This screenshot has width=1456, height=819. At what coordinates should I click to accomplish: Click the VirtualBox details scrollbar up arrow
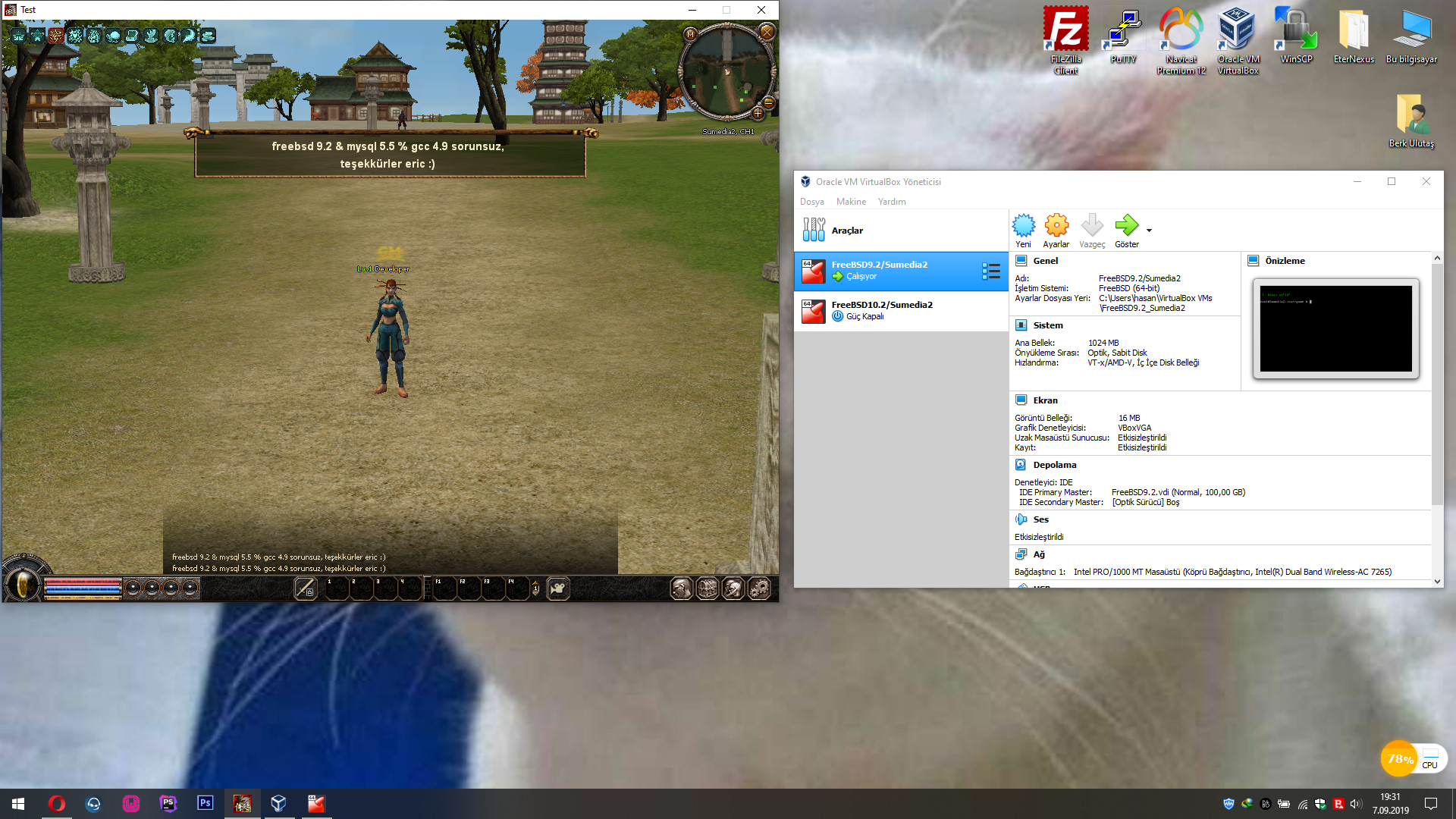(1437, 259)
